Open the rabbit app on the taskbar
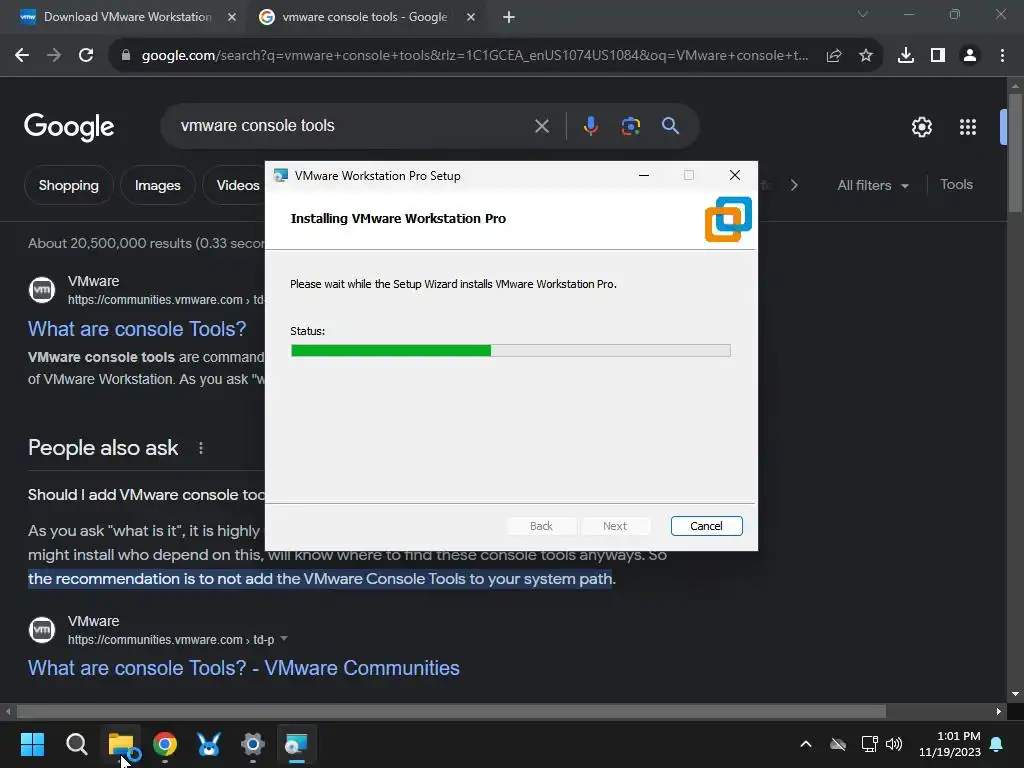The width and height of the screenshot is (1024, 768). pos(208,744)
